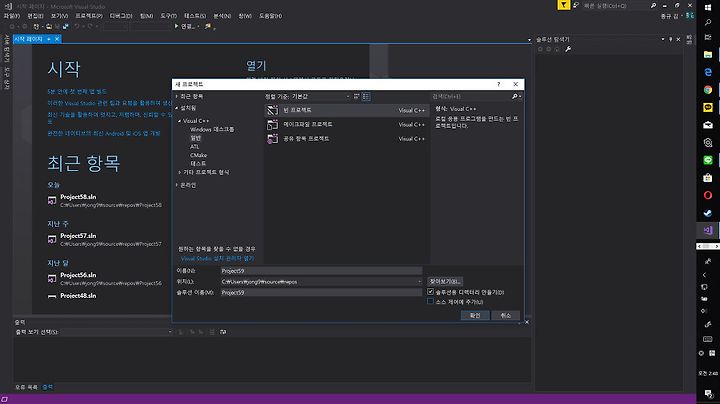Open Chrome from the Windows taskbar
Screen dimensions: 720x404
click(x=708, y=90)
